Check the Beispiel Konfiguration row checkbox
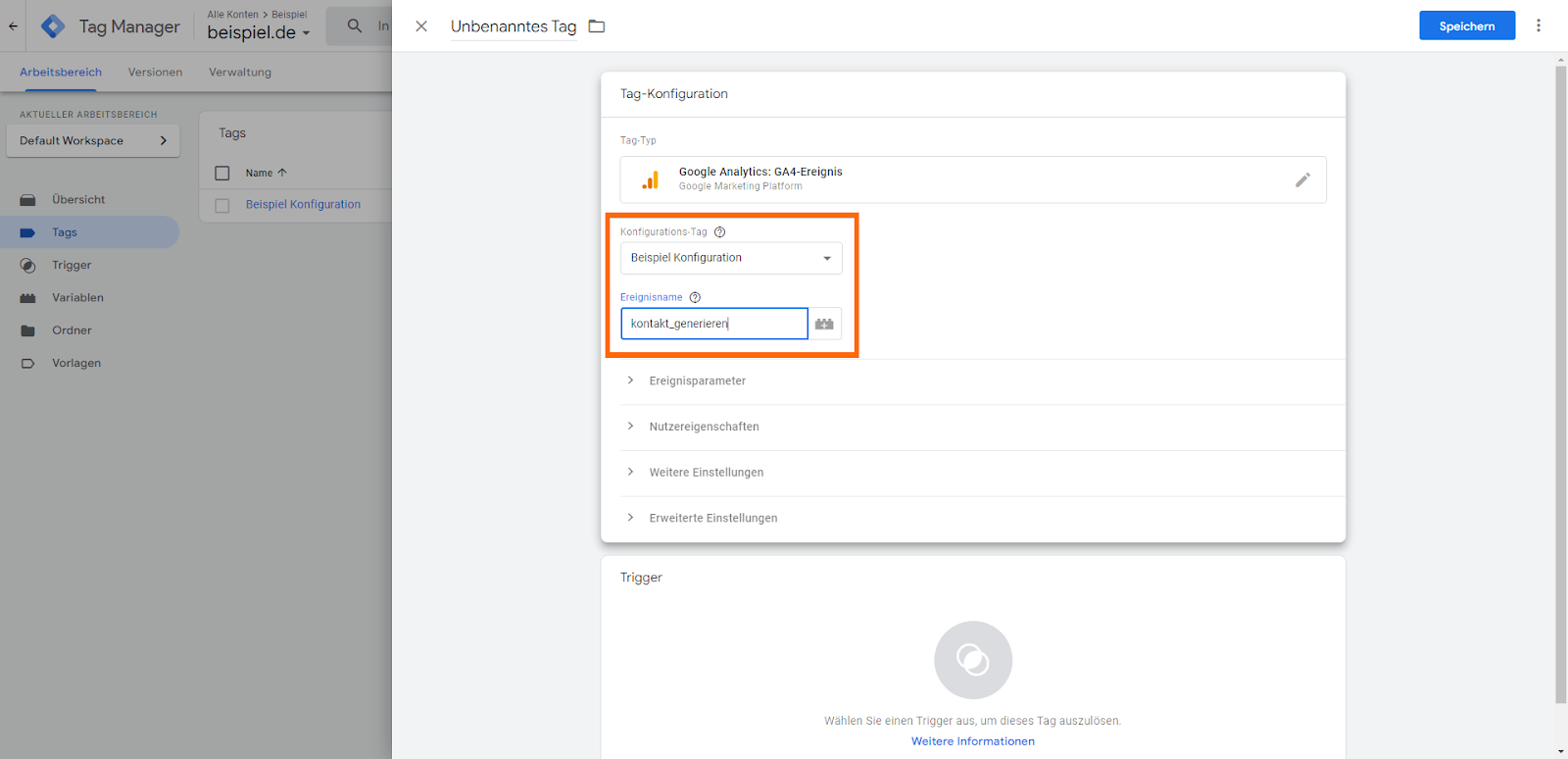 tap(222, 205)
